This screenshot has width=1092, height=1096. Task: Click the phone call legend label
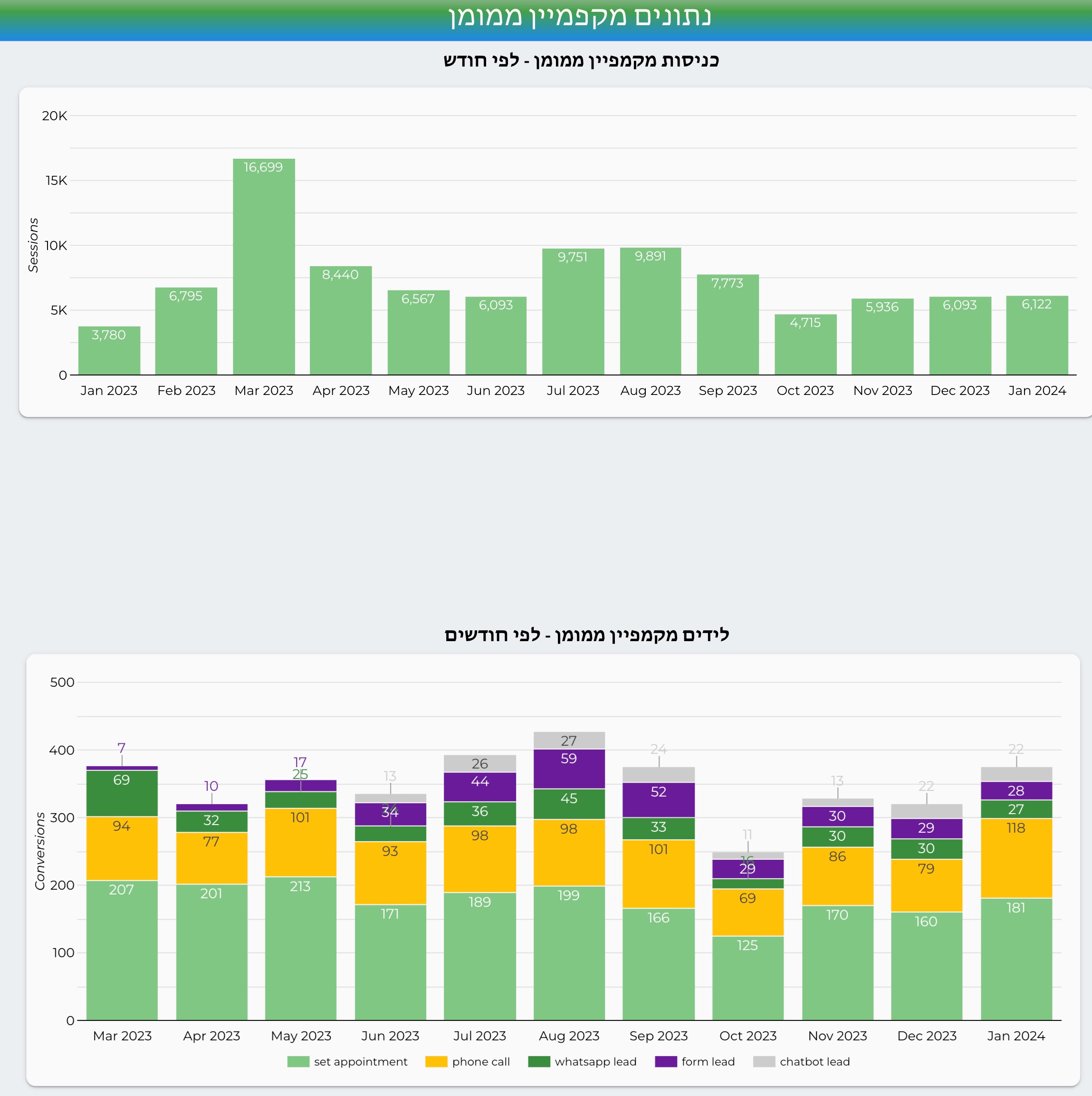tap(481, 1061)
